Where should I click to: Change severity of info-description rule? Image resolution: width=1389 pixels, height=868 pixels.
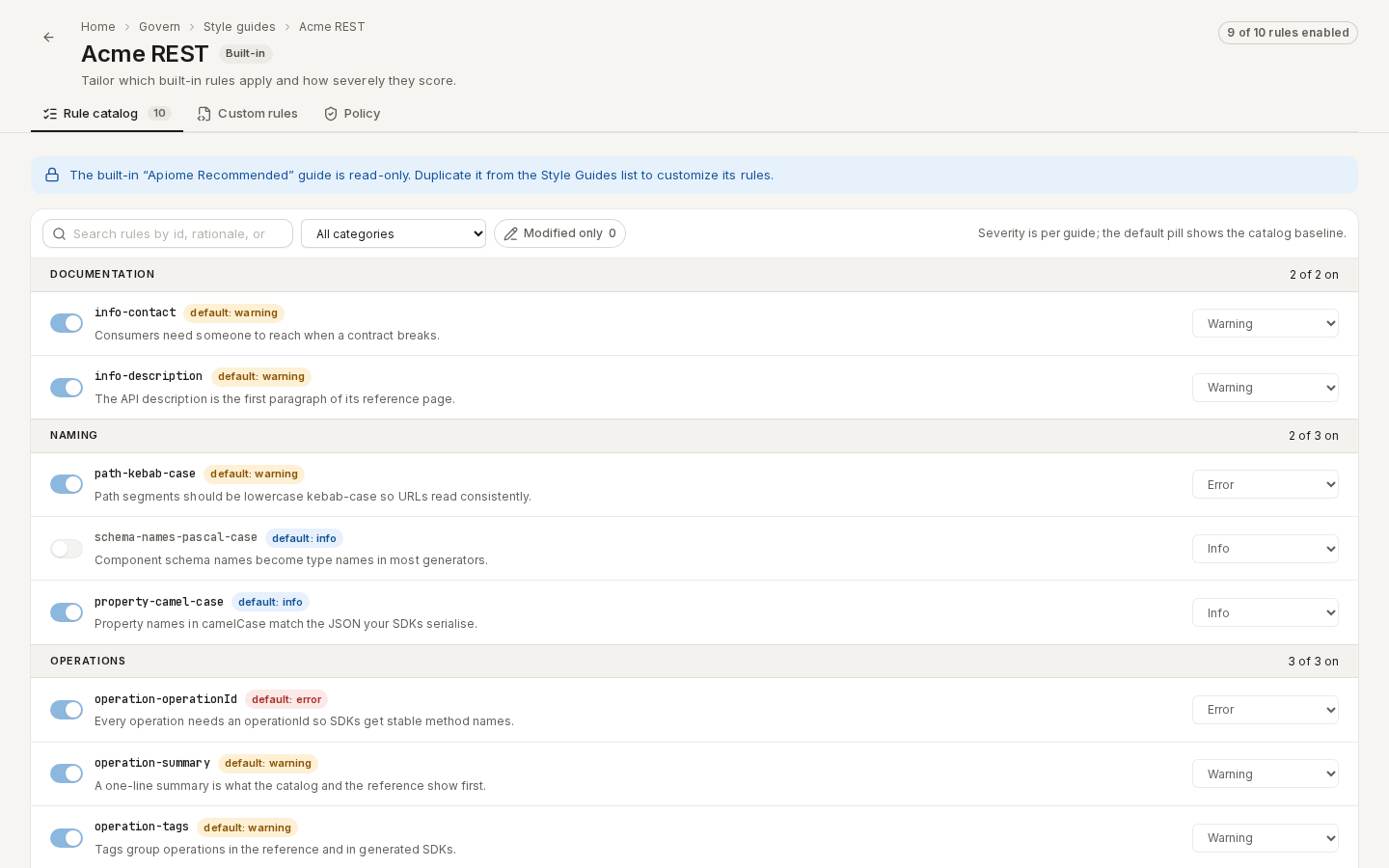[x=1266, y=388]
